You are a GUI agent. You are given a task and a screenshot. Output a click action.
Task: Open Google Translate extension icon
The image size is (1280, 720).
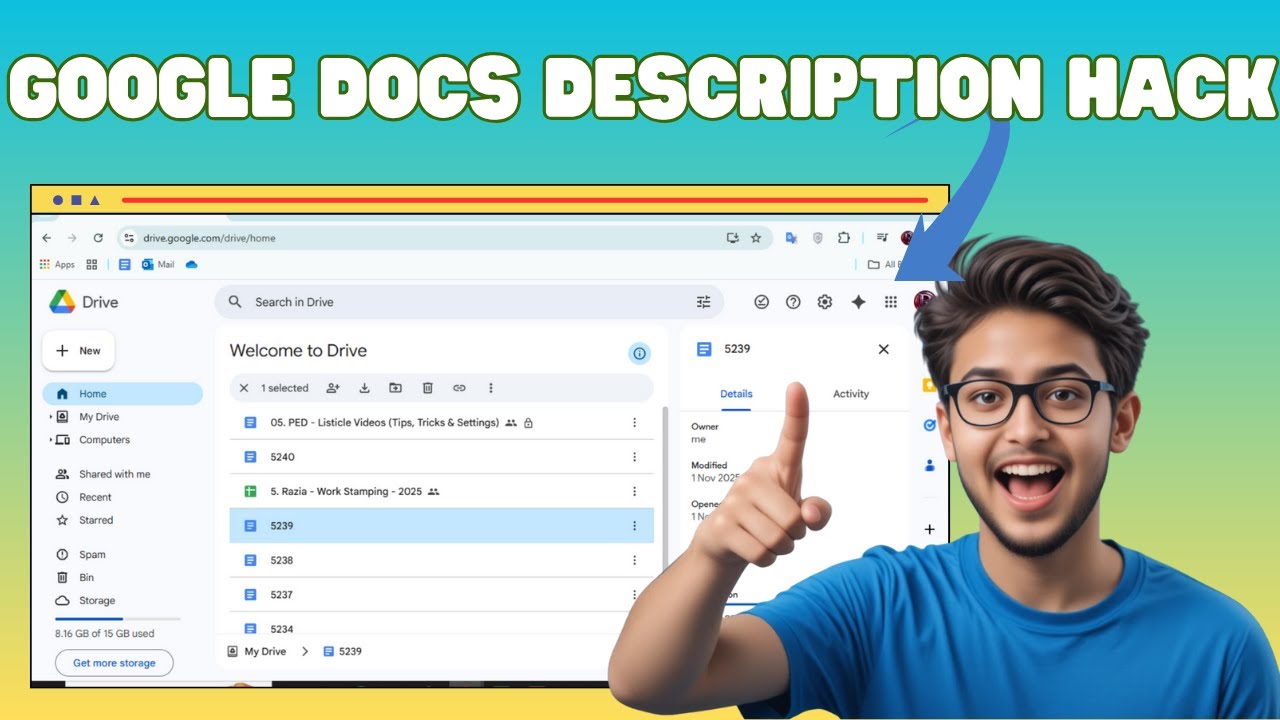point(791,238)
